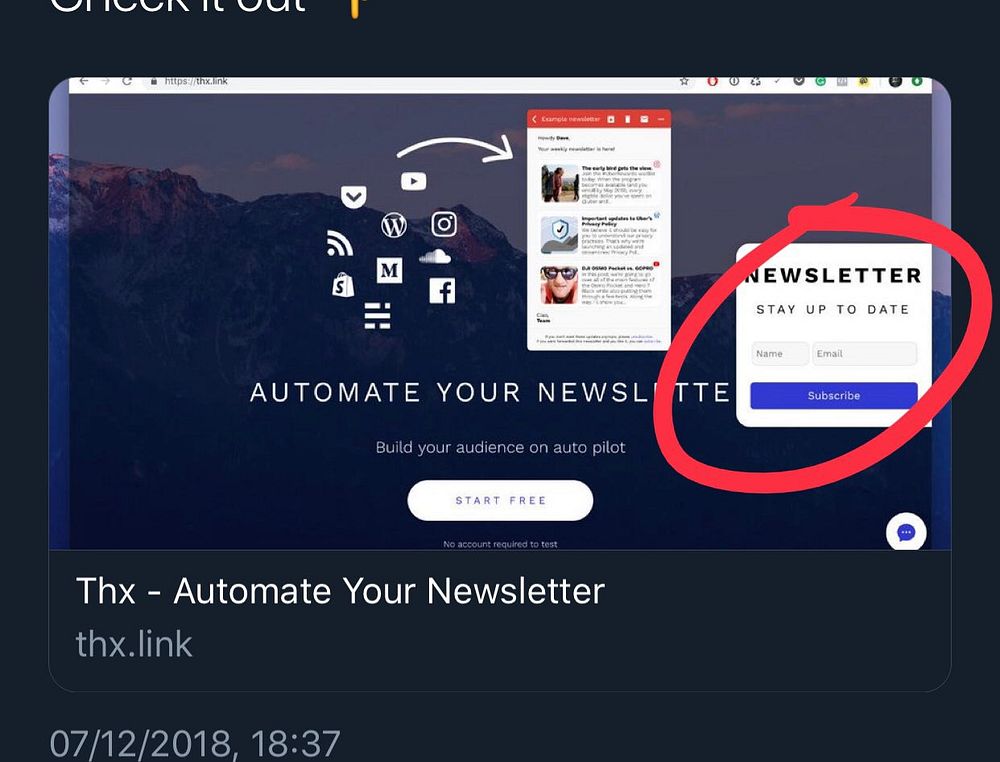Select the Medium M icon
Screen dimensions: 1000x762
(x=389, y=270)
